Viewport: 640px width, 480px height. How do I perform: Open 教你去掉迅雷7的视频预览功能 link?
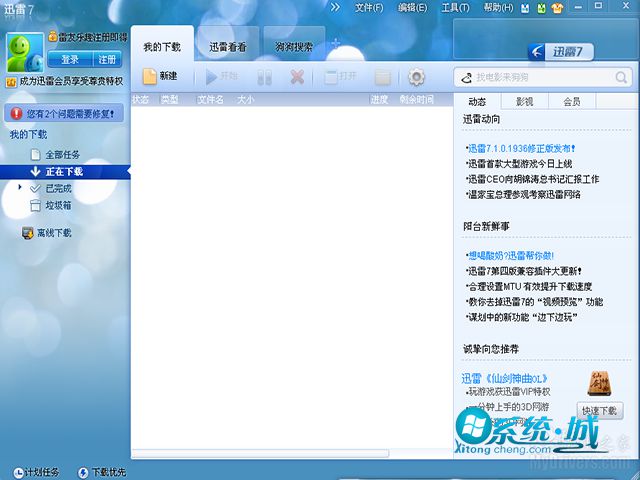(534, 302)
